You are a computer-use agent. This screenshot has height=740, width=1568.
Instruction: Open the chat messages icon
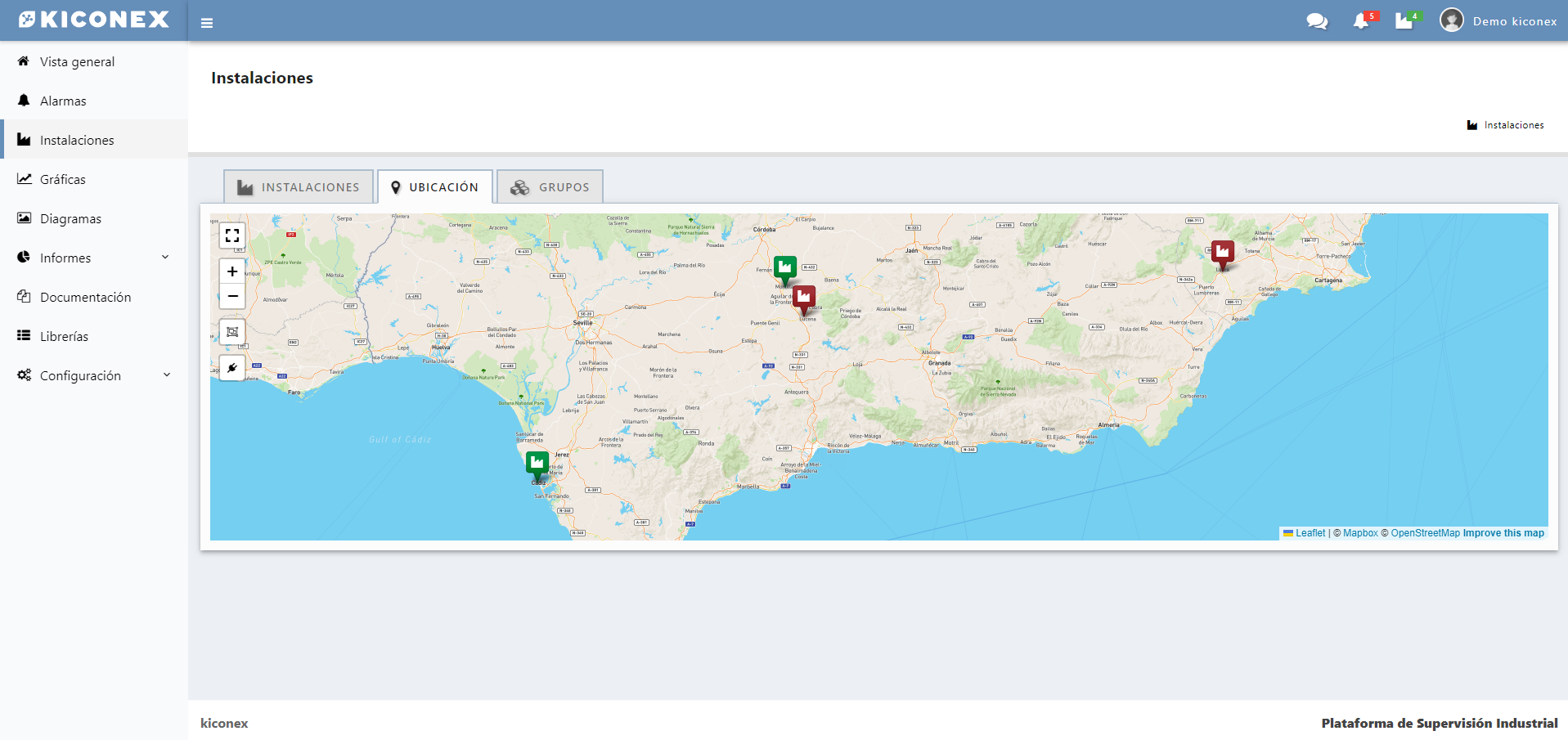coord(1316,21)
